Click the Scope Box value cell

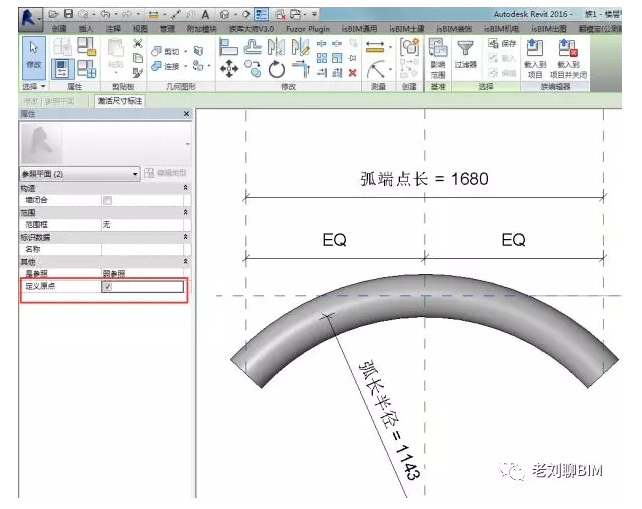tap(142, 224)
